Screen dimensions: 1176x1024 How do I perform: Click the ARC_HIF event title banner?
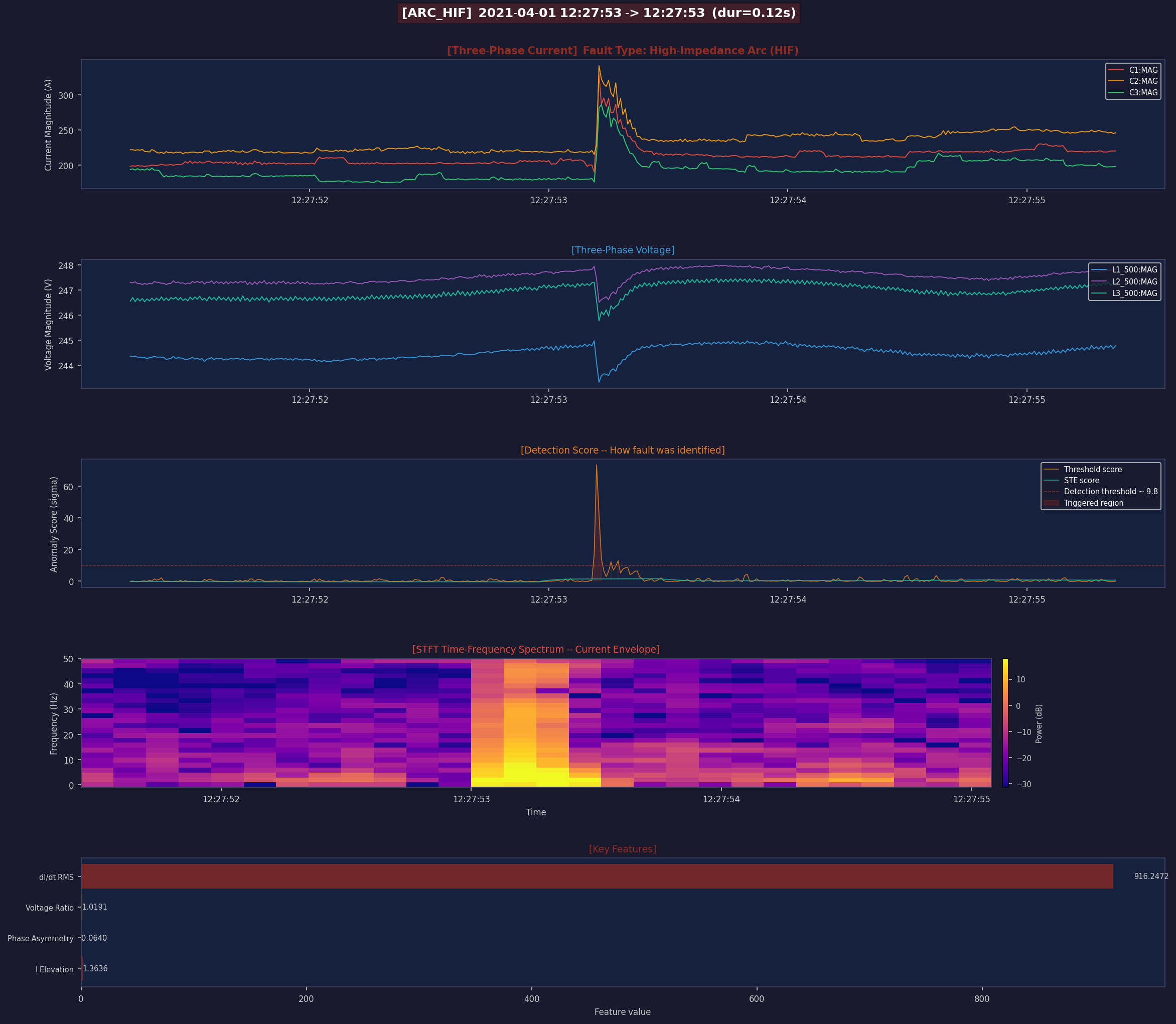599,14
